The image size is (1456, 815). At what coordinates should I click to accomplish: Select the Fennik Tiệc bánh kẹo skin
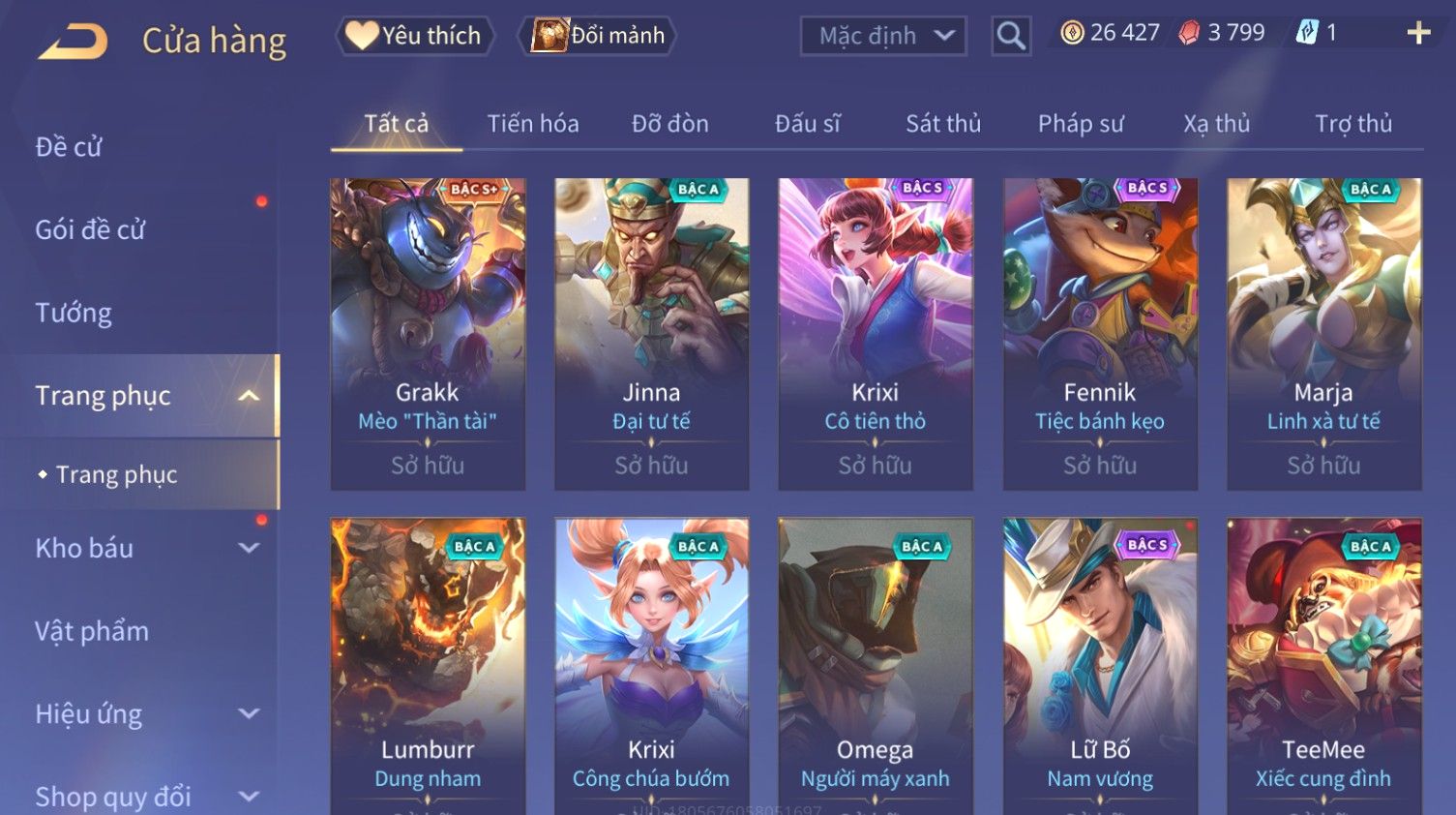[x=1100, y=334]
